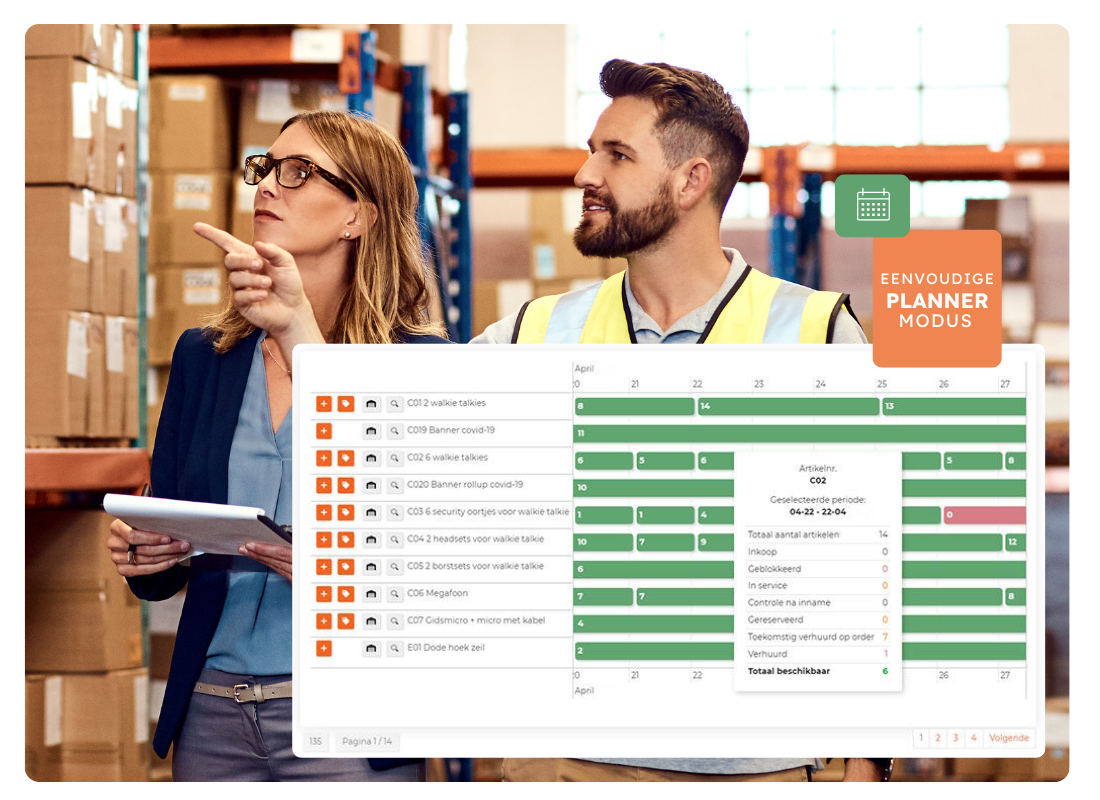1100x800 pixels.
Task: Click the C019 green bar showing 11
Action: click(x=799, y=434)
